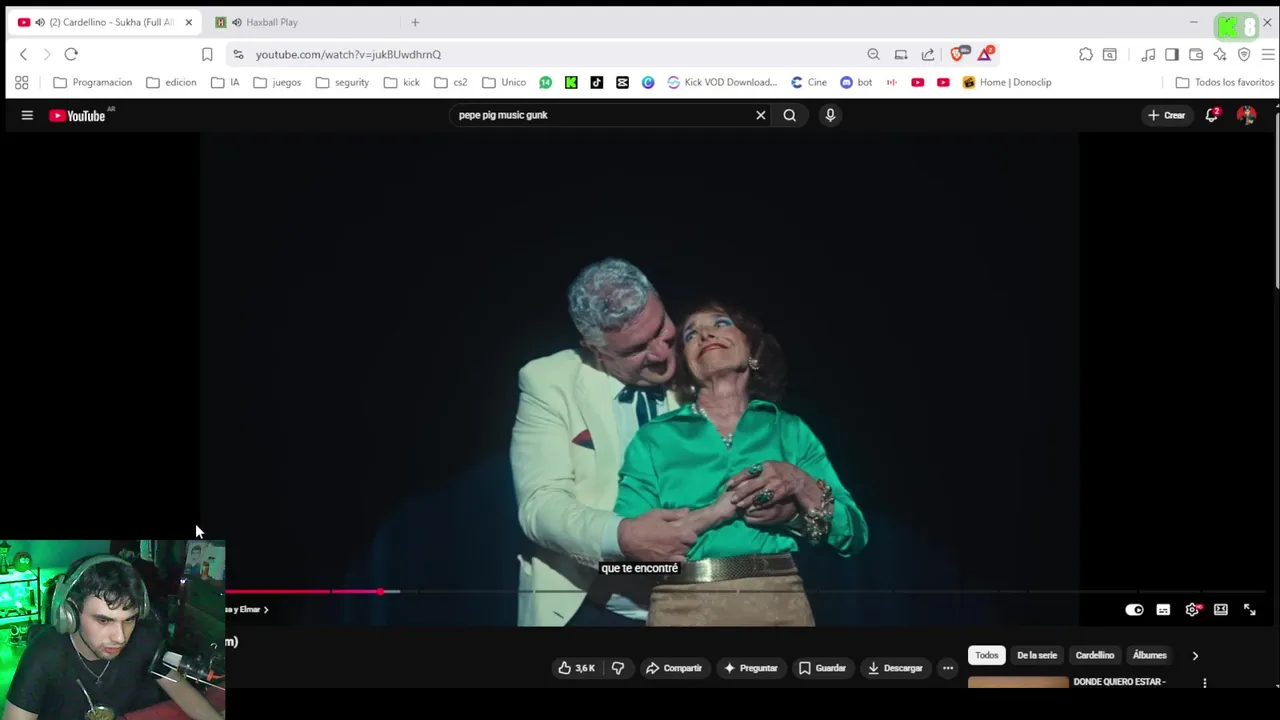This screenshot has height=720, width=1280.
Task: Open the apps grid in bookmarks bar
Action: pos(21,82)
